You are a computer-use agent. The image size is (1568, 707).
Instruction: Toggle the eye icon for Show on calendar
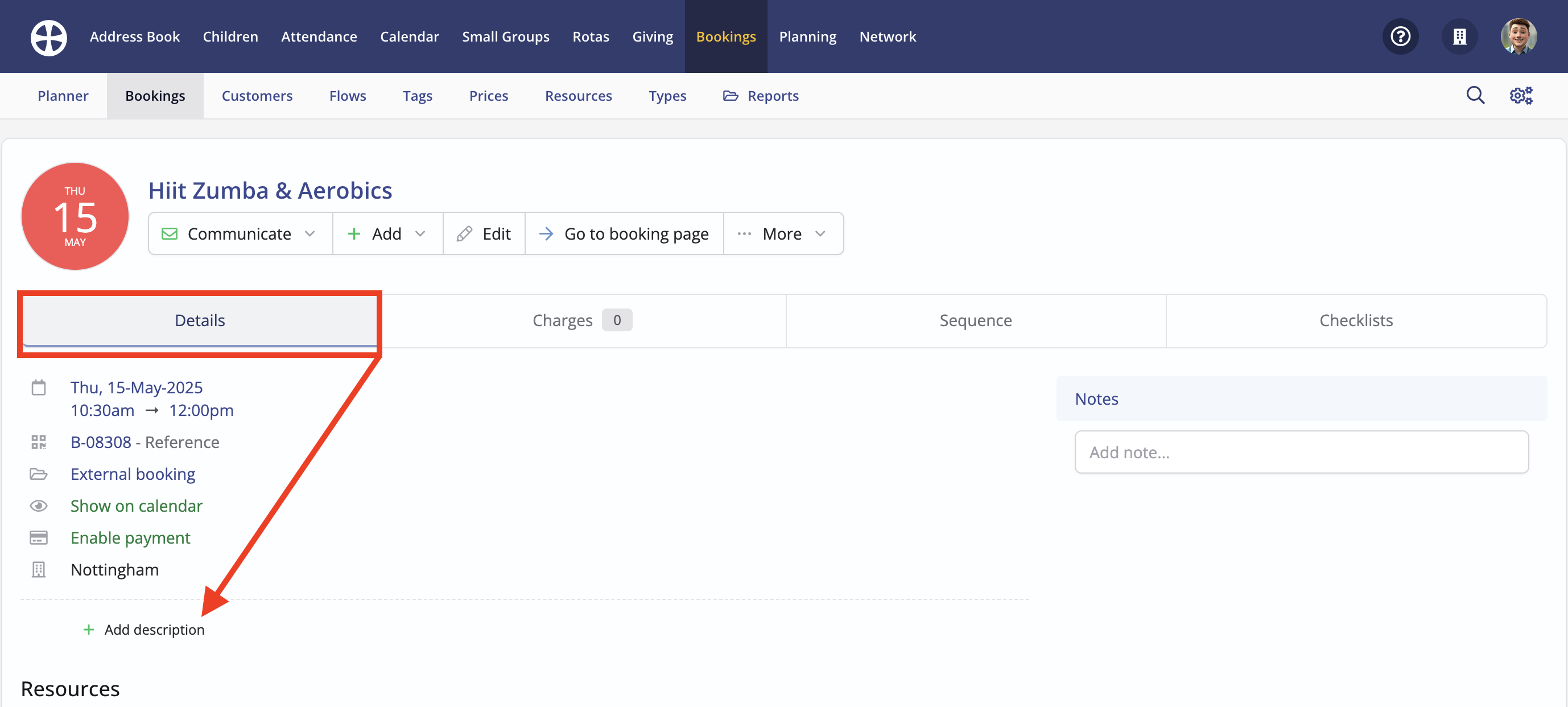pyautogui.click(x=38, y=505)
